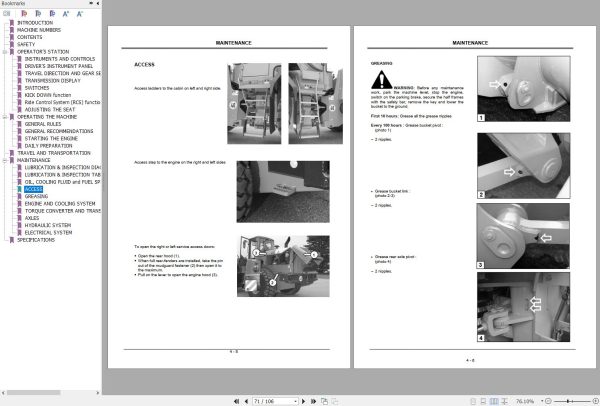Click the bookmarks horizontal scrollbar thumb
The image size is (600, 406).
click(x=33, y=393)
